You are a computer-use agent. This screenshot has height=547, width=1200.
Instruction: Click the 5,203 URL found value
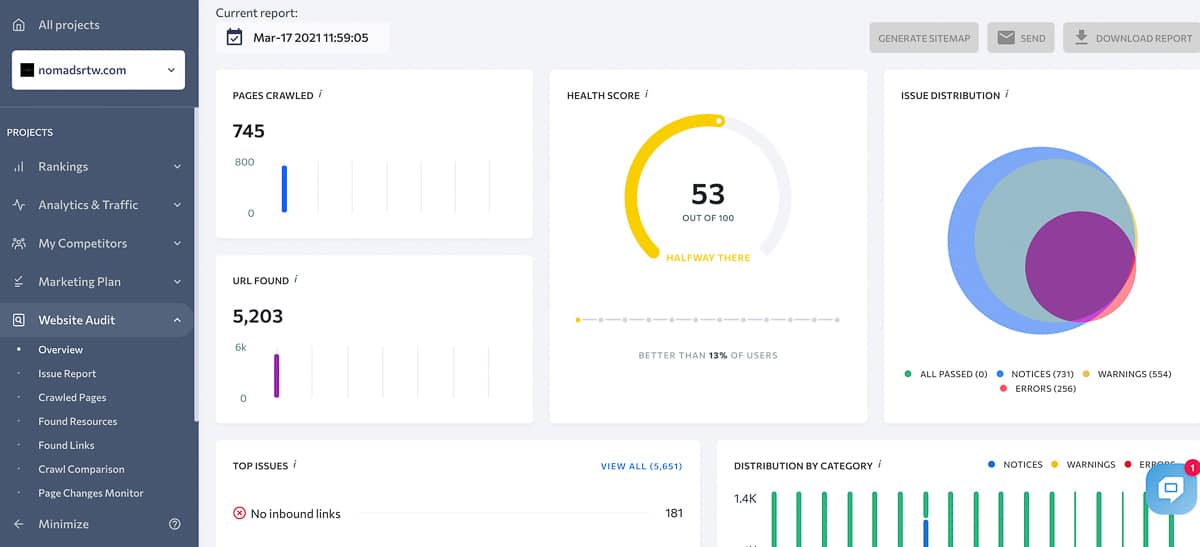[258, 316]
